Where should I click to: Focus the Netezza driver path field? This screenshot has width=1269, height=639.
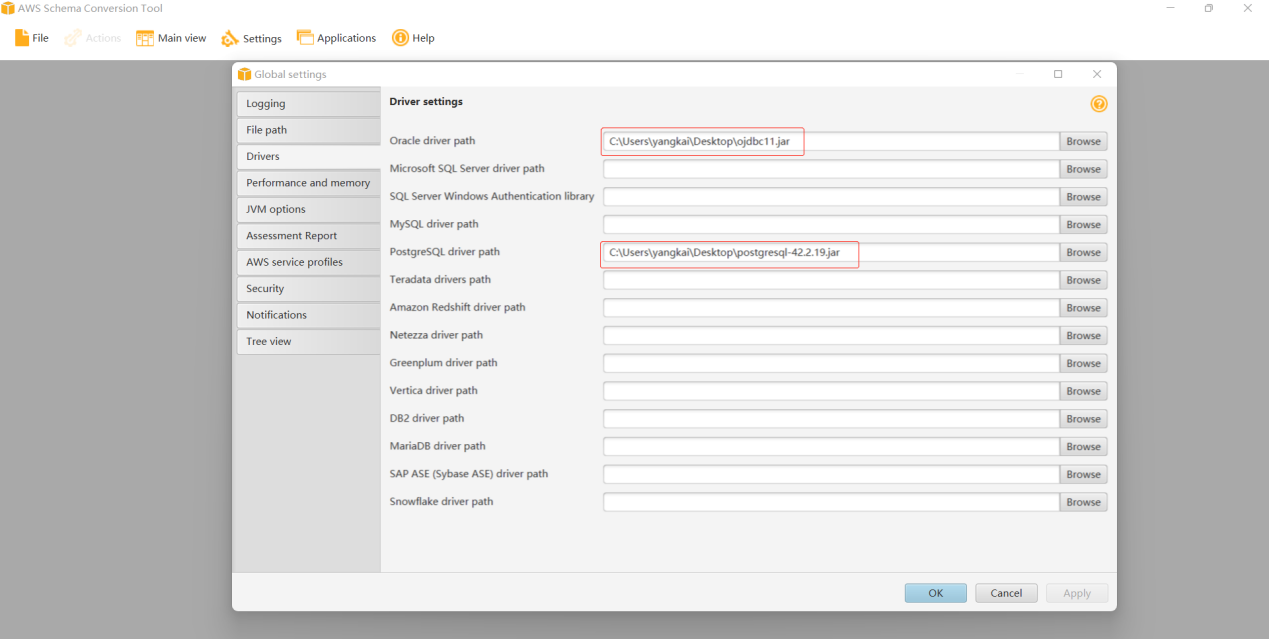coord(831,336)
